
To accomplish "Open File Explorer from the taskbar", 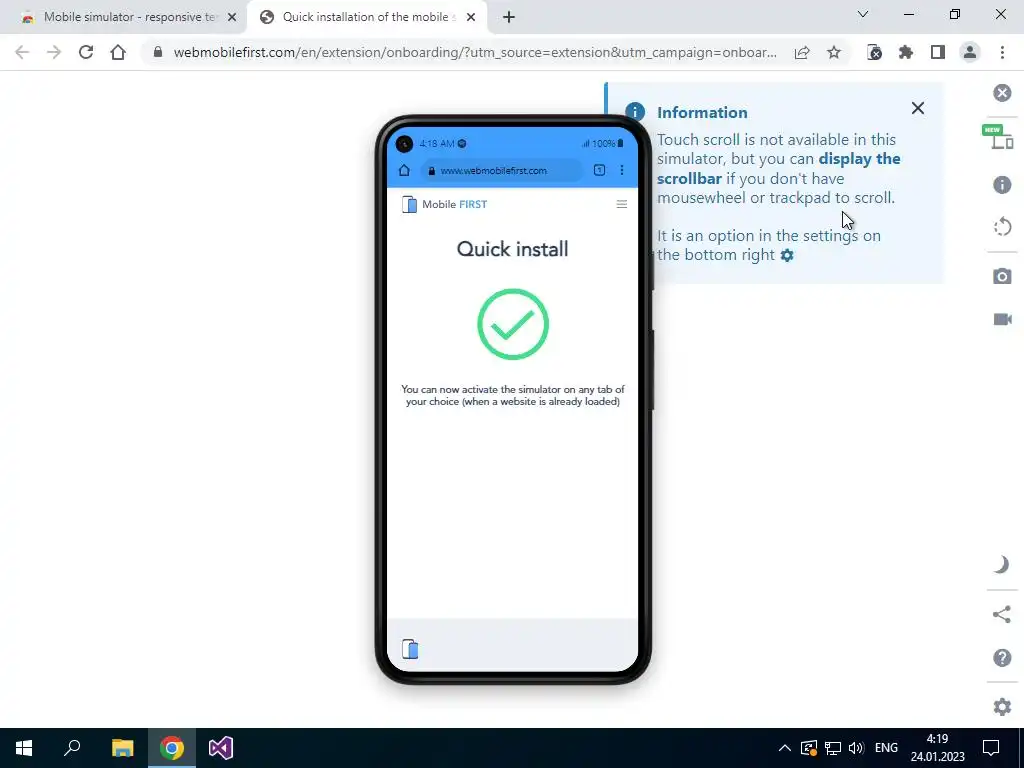I will 122,748.
